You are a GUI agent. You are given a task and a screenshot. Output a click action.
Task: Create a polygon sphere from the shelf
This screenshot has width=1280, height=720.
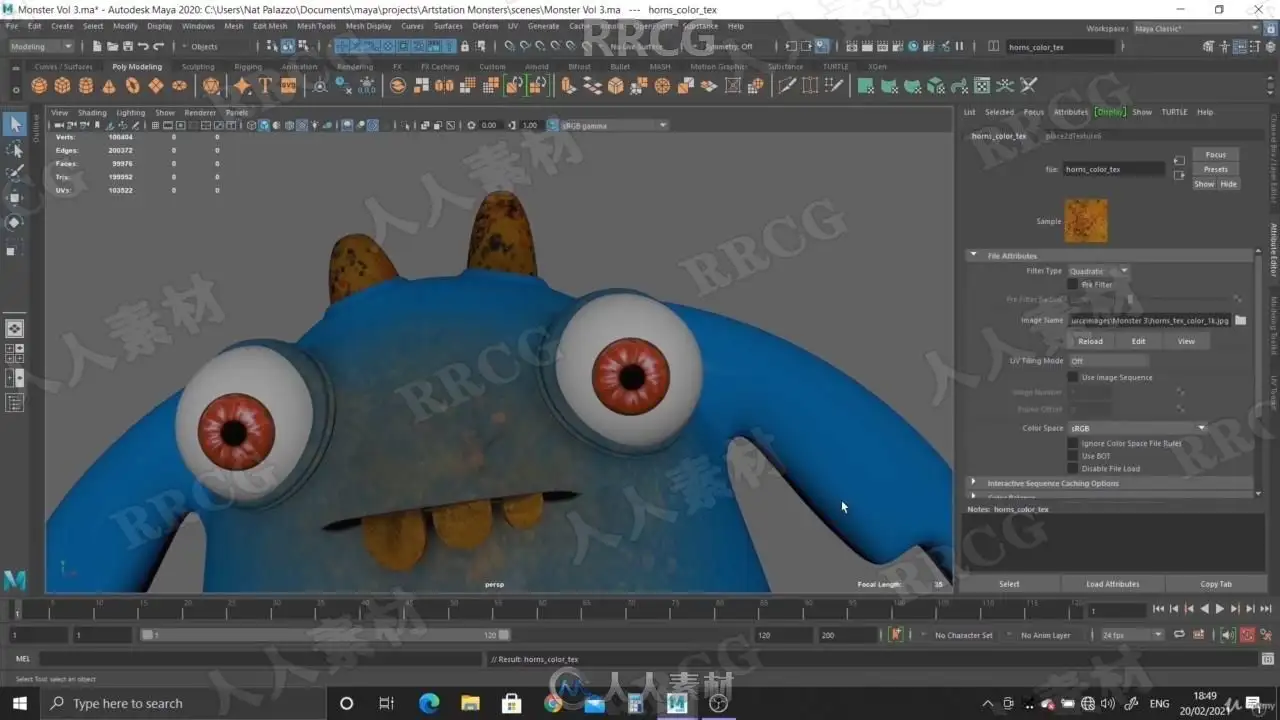pyautogui.click(x=39, y=86)
